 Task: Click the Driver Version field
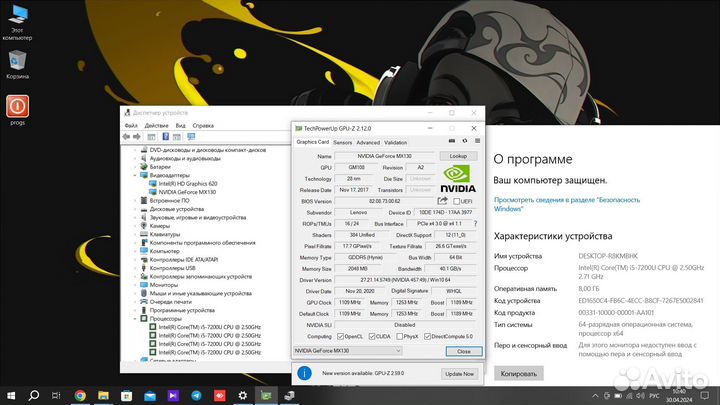click(405, 280)
